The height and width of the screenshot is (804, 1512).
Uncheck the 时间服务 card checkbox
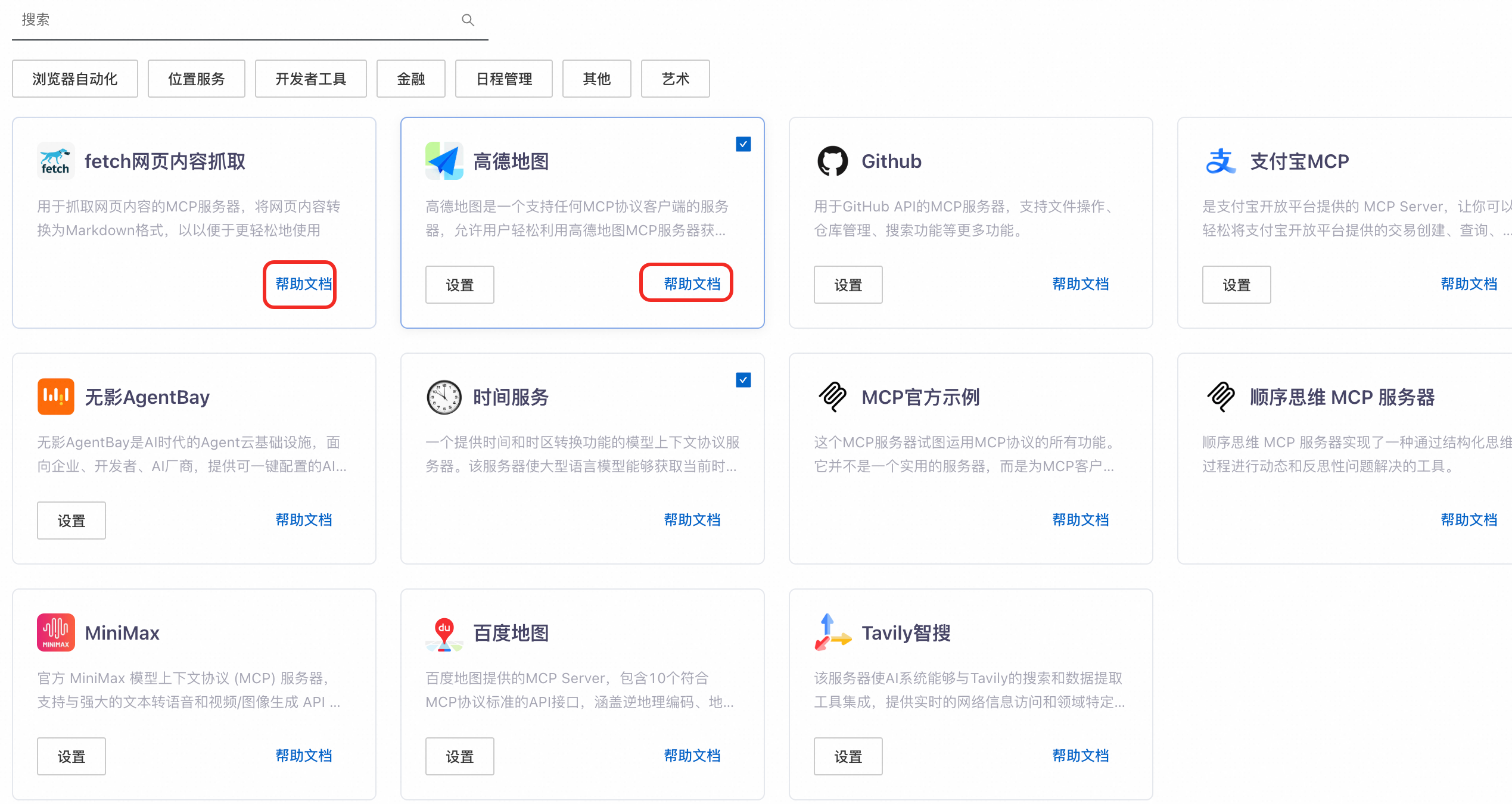[743, 380]
